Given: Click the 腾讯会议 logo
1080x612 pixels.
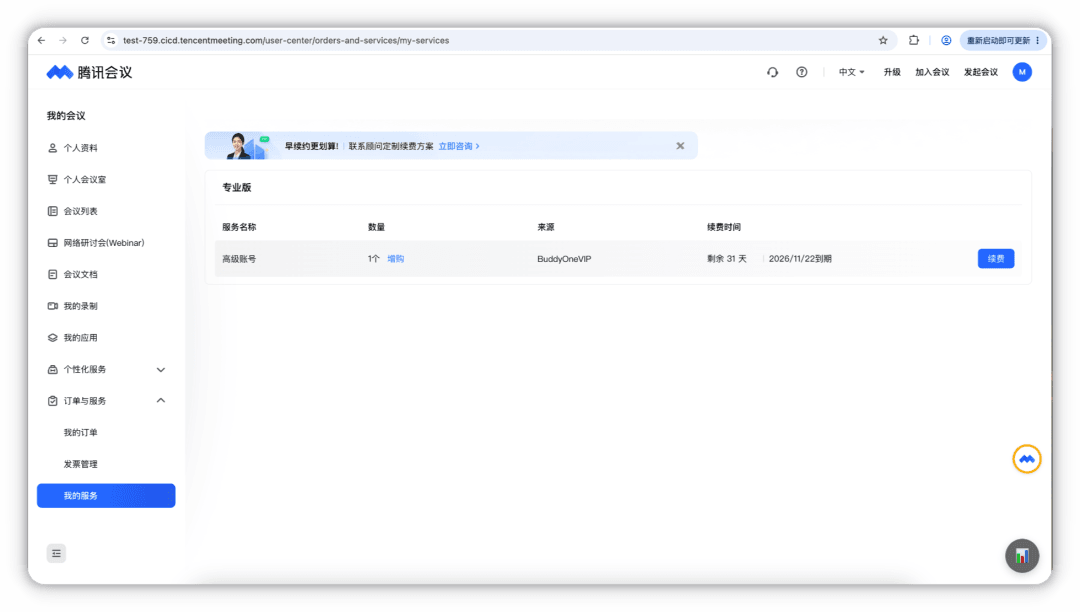Looking at the screenshot, I should 89,72.
